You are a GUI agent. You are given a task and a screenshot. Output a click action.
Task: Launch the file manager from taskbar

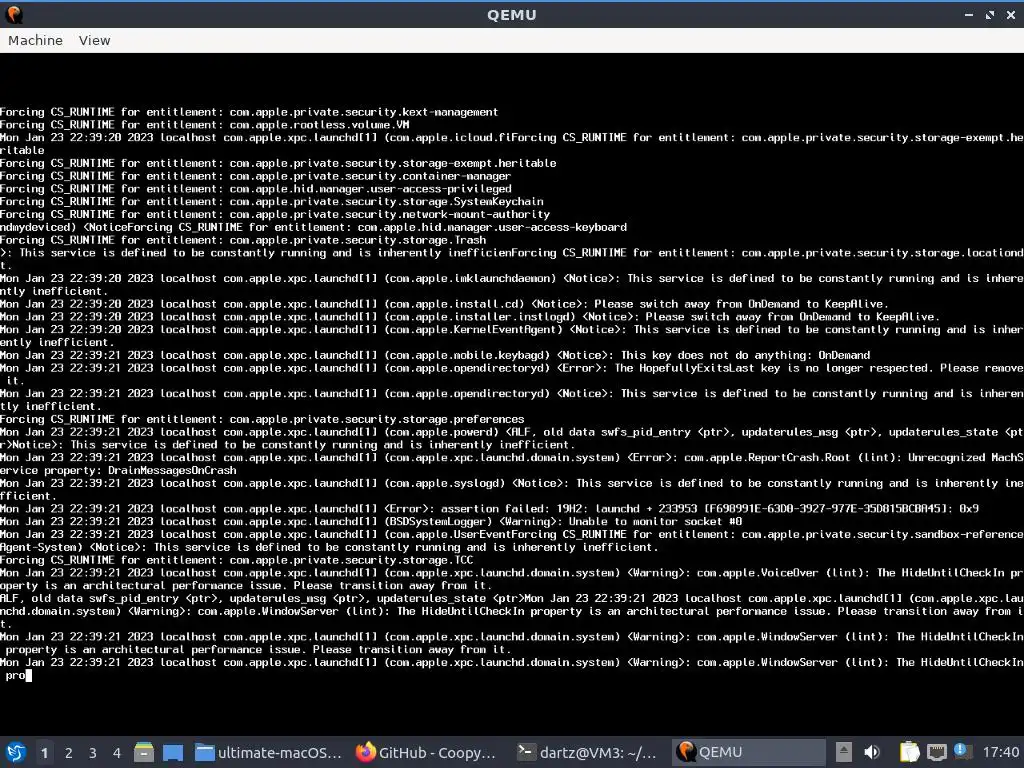[144, 752]
